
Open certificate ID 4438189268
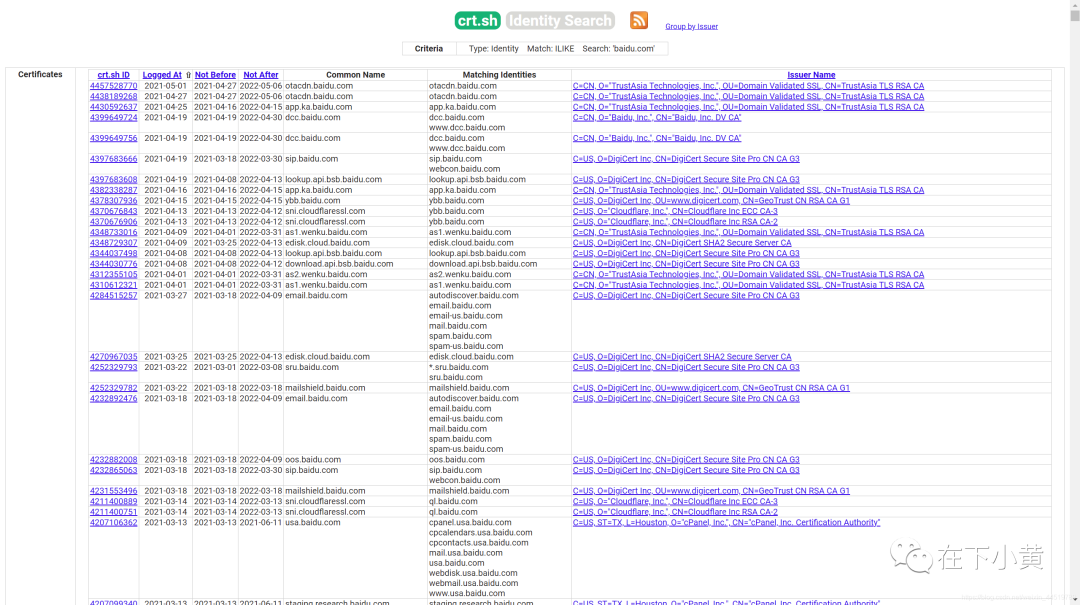pos(113,96)
